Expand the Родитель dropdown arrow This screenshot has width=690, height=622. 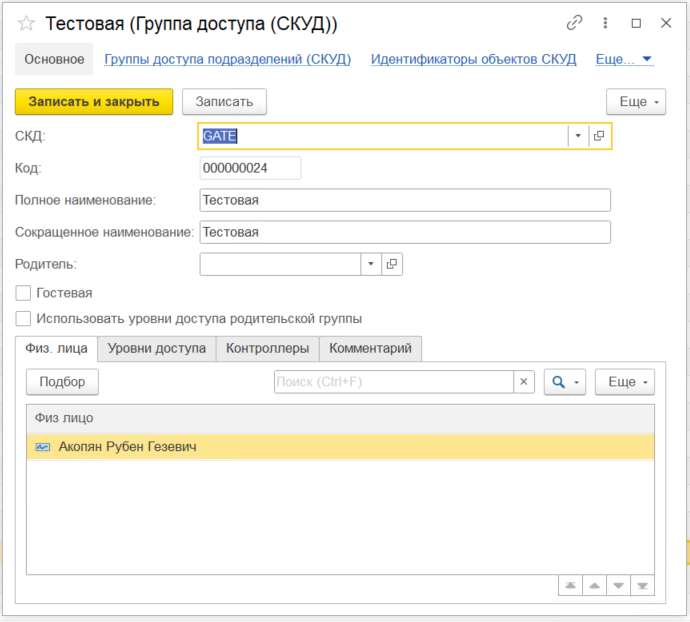370,264
